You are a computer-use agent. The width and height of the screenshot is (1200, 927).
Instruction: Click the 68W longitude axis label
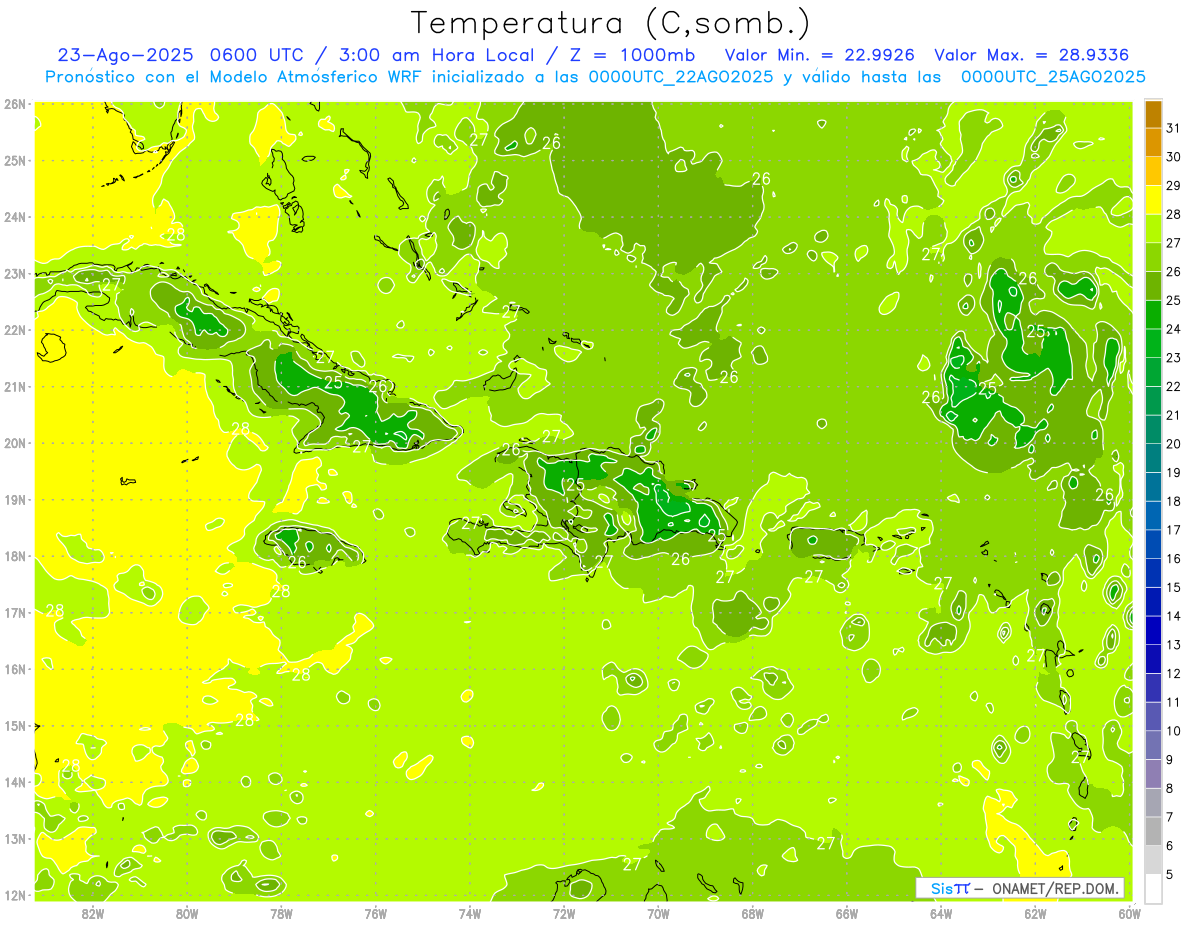coord(752,913)
